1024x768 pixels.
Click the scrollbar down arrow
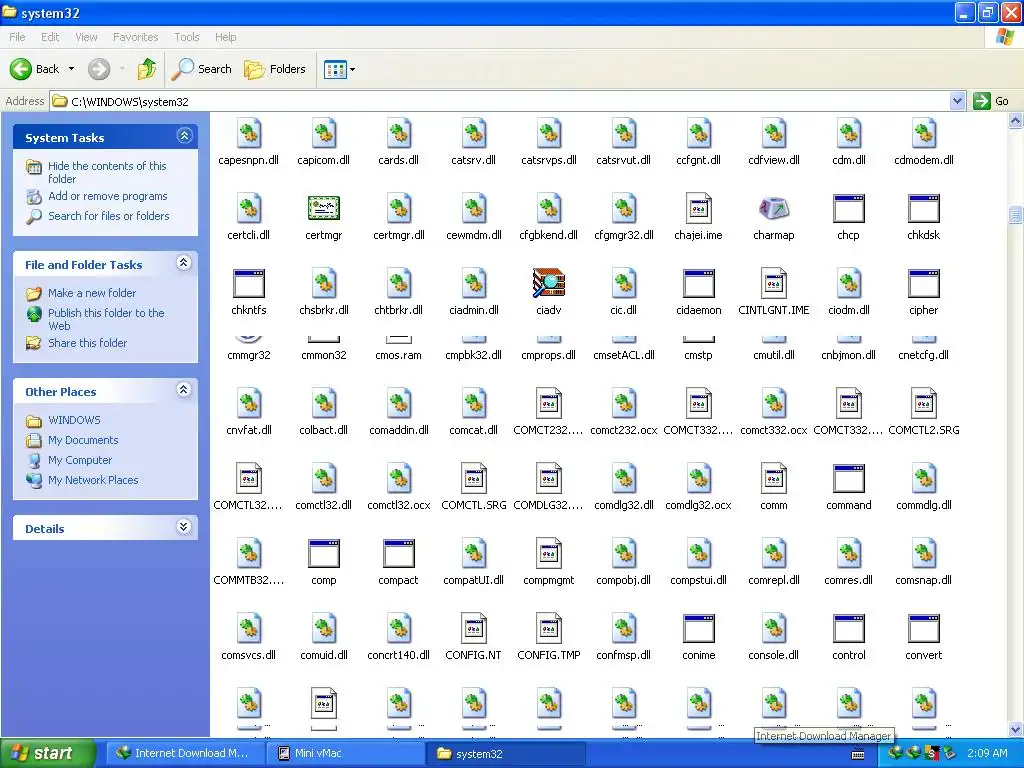(1016, 729)
